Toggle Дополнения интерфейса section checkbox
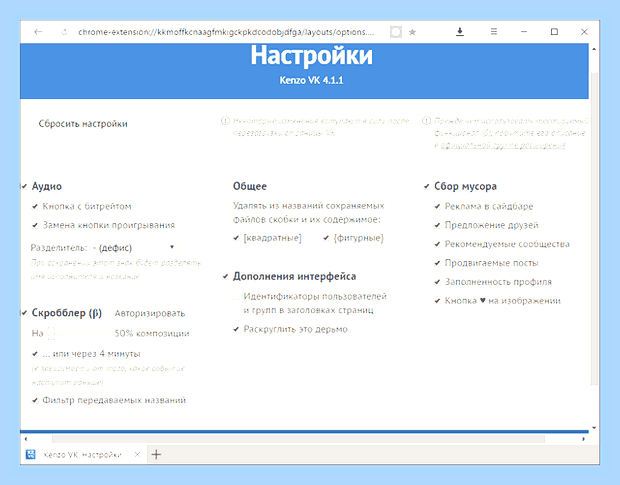Screen dimensions: 620x485 tap(225, 276)
